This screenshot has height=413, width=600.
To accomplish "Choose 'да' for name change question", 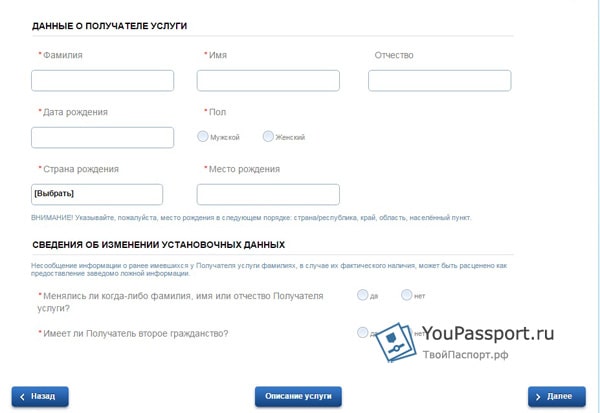I will (x=362, y=295).
